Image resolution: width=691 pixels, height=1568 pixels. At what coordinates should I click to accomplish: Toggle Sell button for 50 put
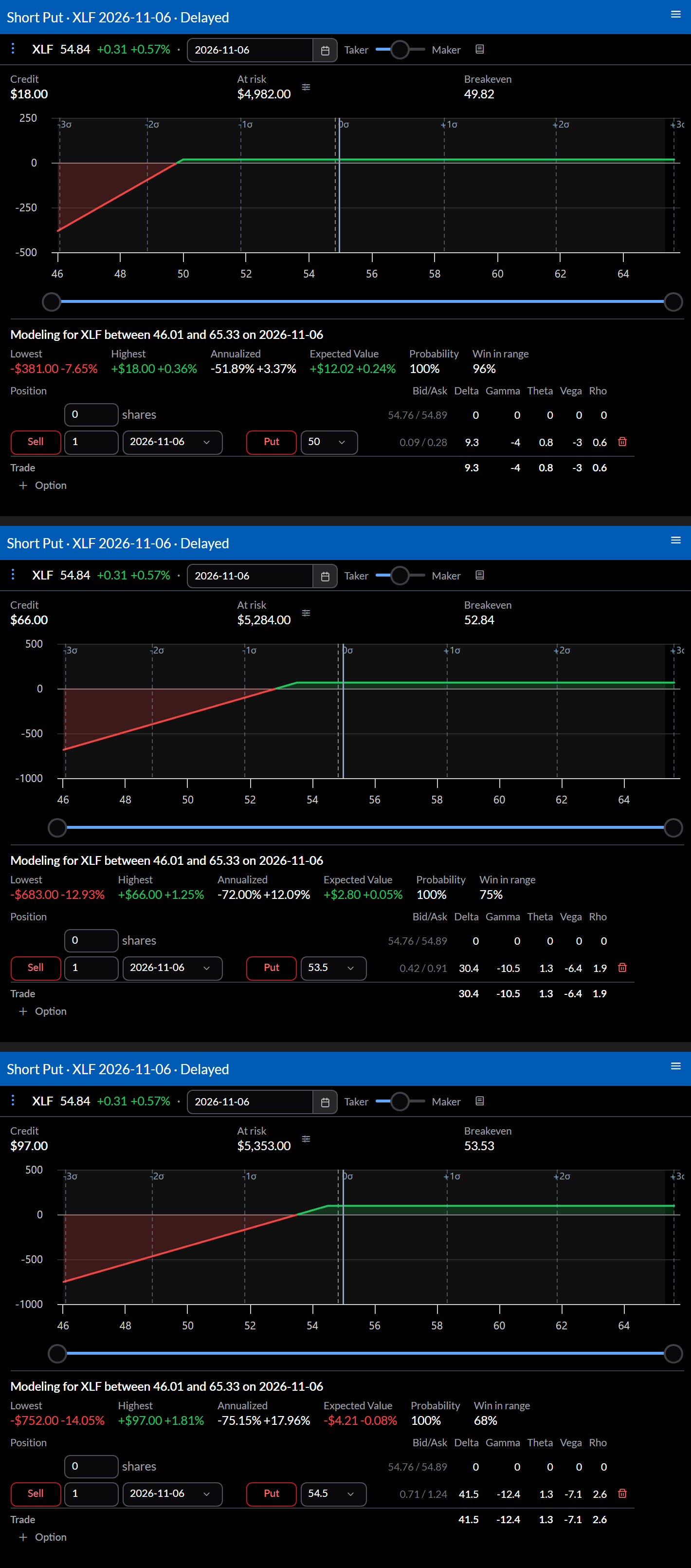point(36,443)
